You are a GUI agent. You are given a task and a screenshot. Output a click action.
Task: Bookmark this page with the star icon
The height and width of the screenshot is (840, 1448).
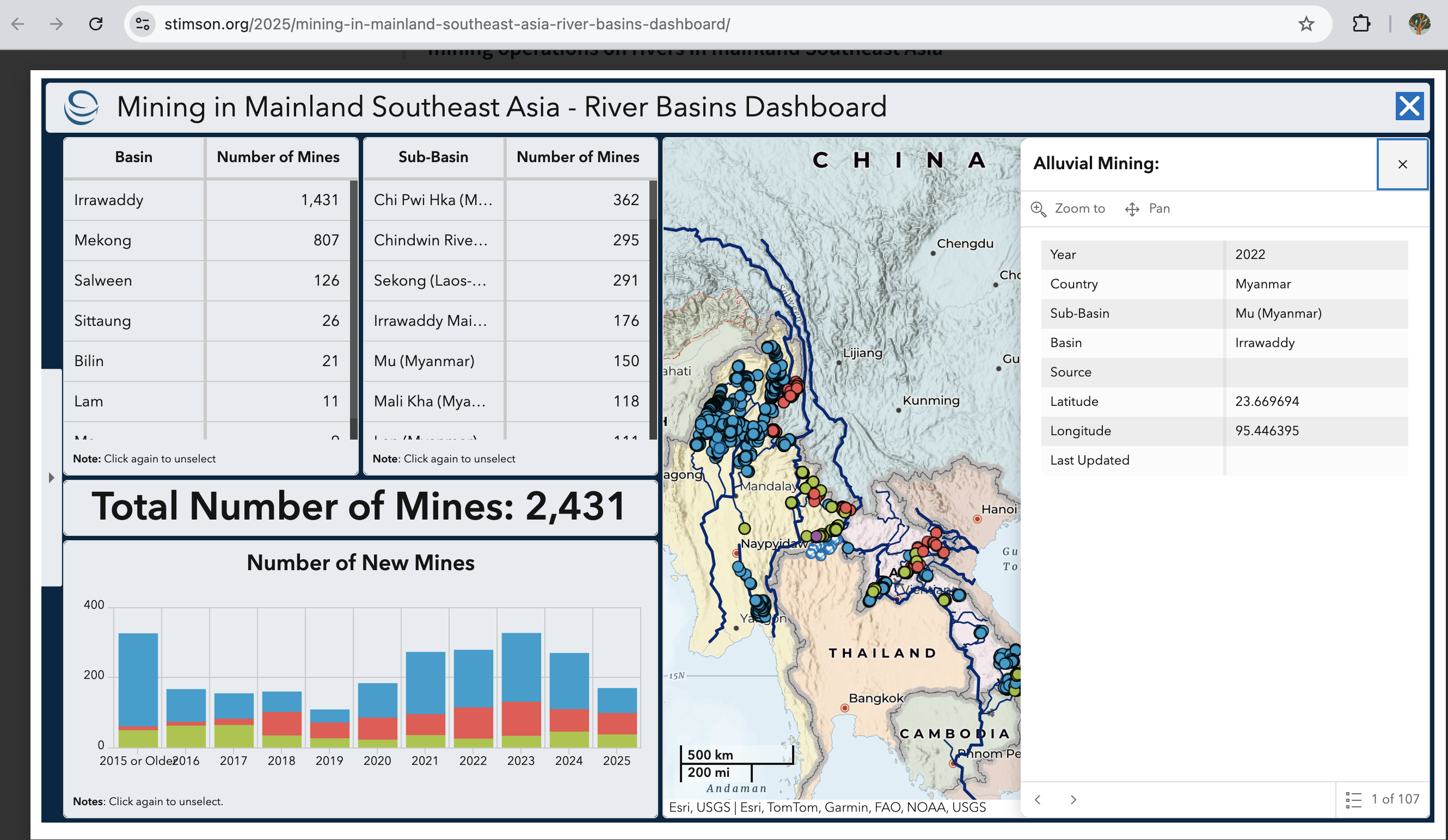1306,23
